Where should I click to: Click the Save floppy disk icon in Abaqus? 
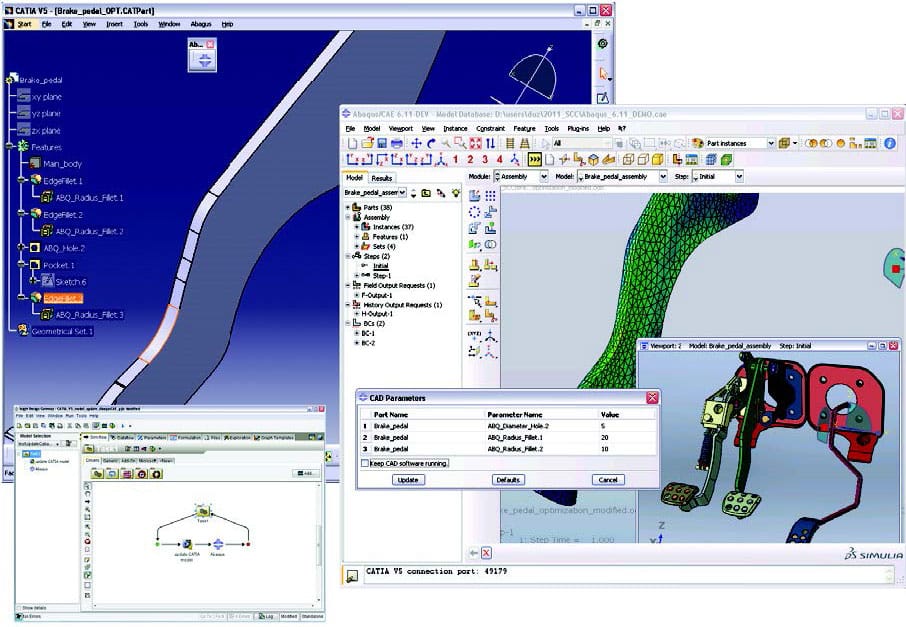coord(381,143)
